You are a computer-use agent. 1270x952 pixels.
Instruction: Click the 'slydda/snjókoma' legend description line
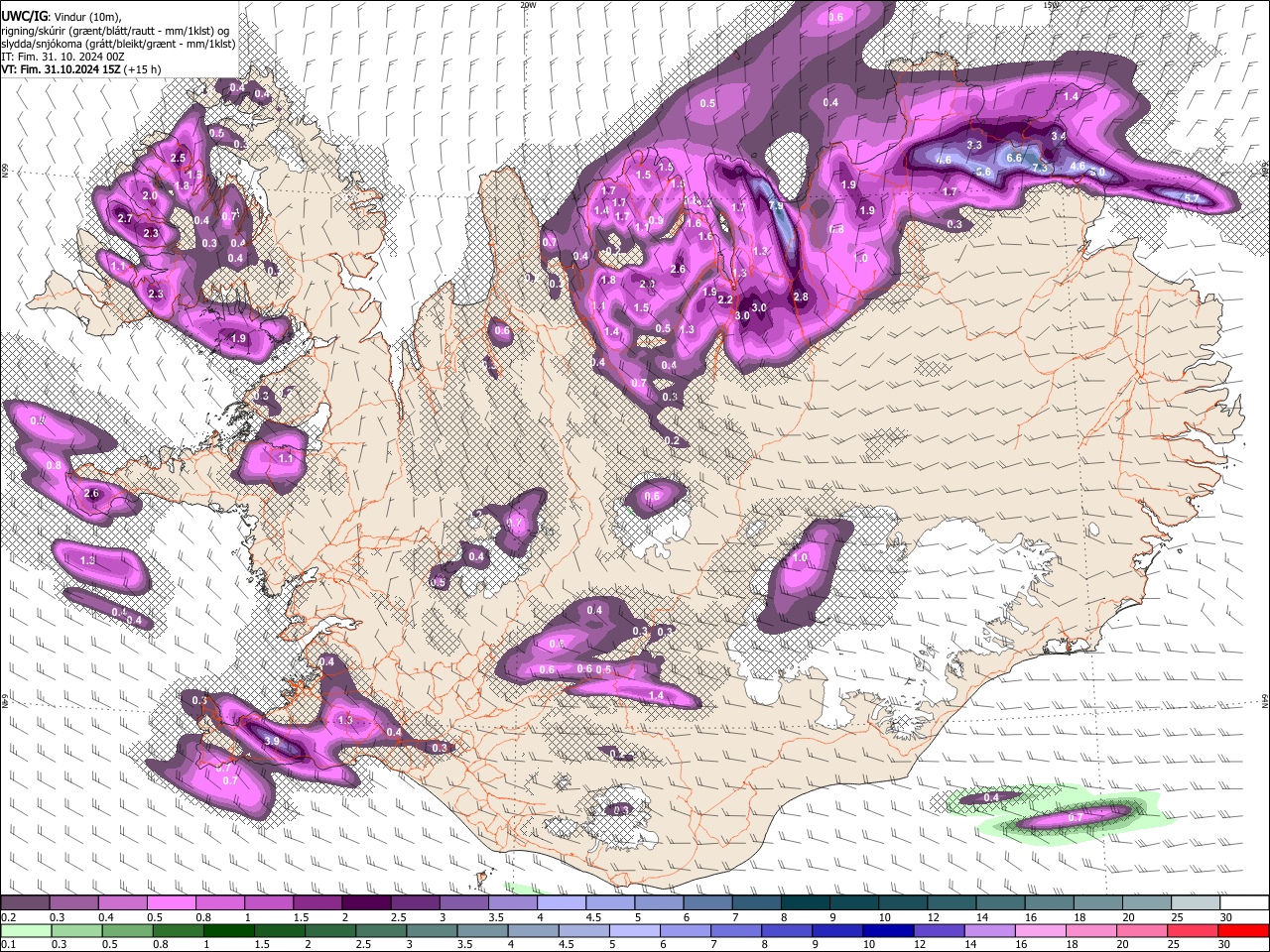click(118, 43)
